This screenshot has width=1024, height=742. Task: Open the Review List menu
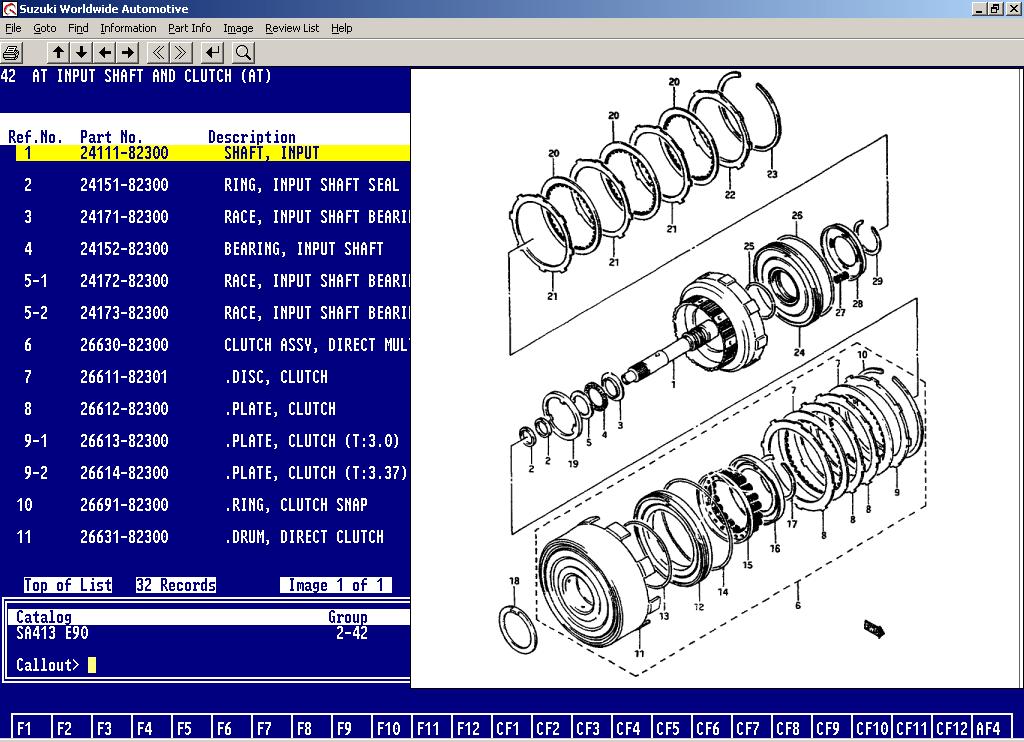pyautogui.click(x=292, y=28)
